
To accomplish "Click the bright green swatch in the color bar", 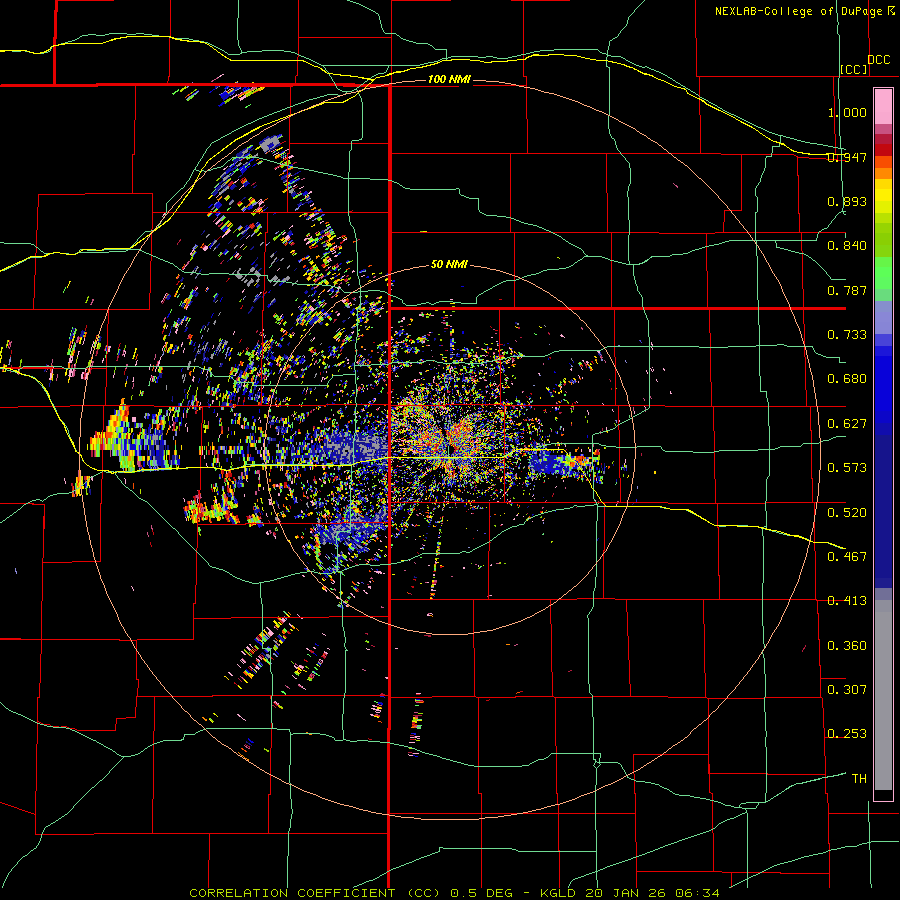I will pyautogui.click(x=883, y=273).
